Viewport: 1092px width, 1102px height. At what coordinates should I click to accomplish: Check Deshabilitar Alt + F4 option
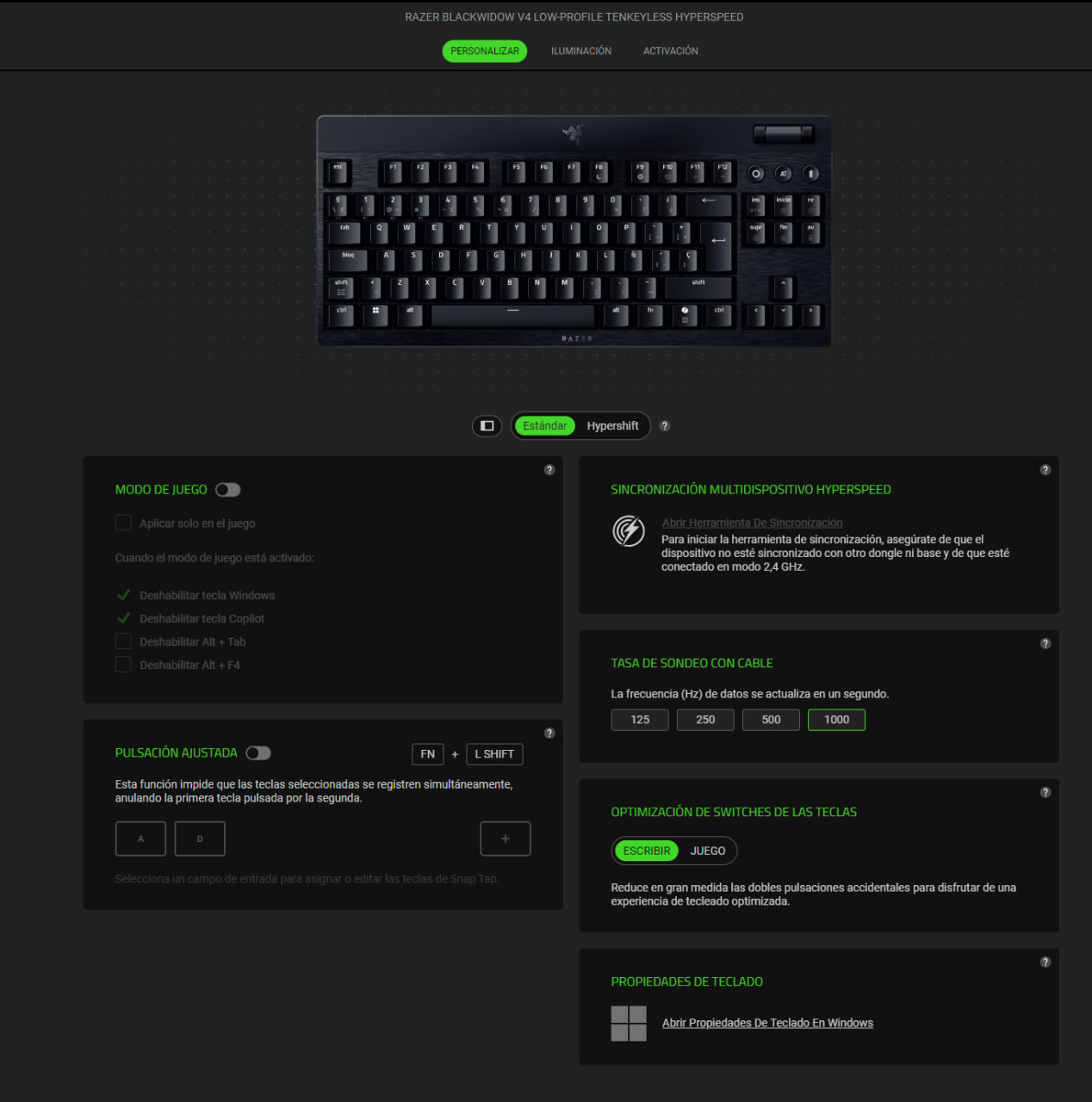pos(123,665)
